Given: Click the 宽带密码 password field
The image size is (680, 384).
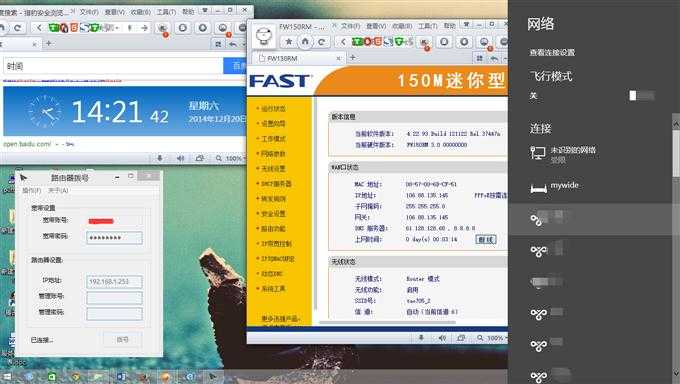Looking at the screenshot, I should coord(114,237).
